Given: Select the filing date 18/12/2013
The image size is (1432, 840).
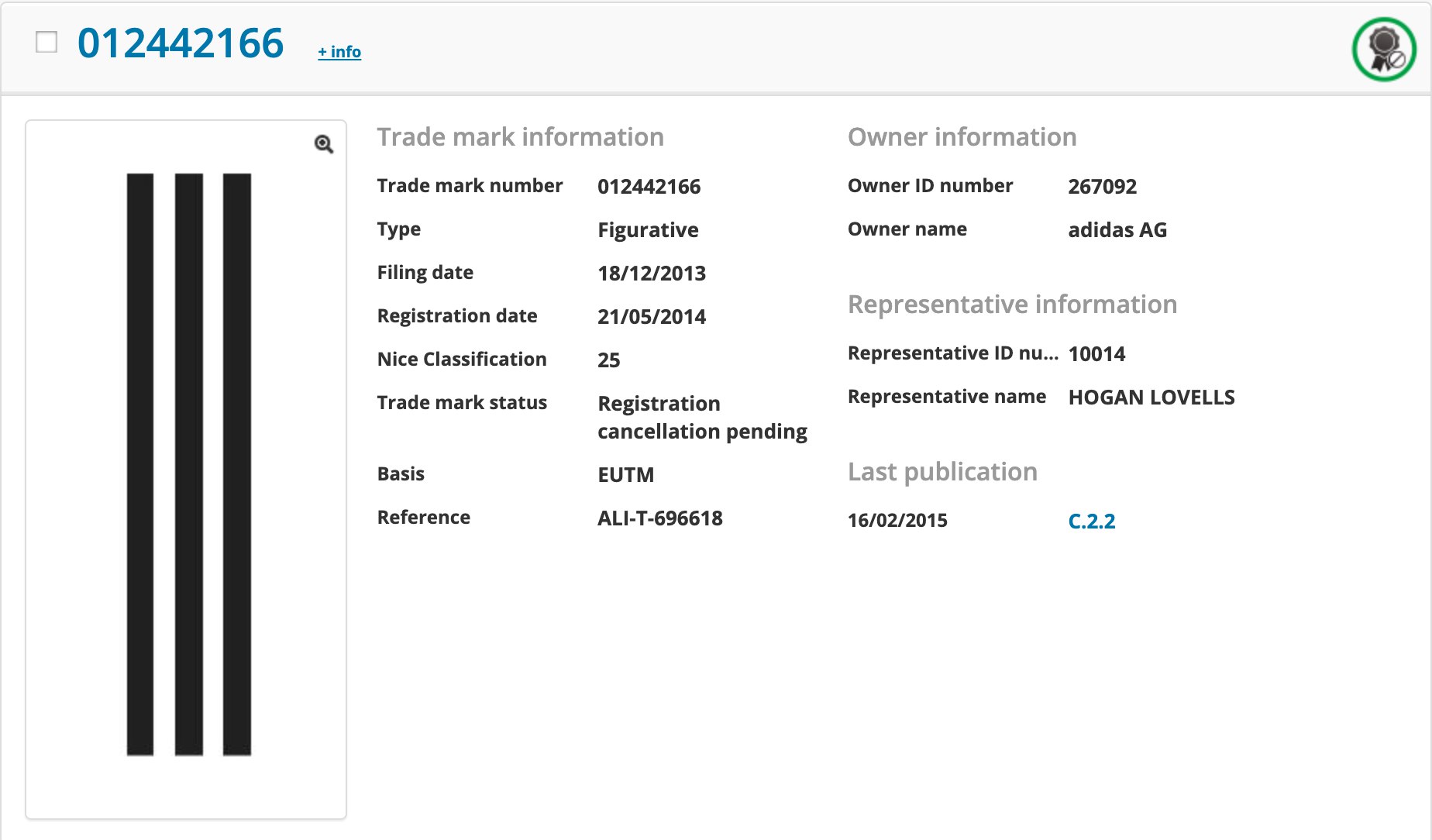Looking at the screenshot, I should (x=652, y=273).
